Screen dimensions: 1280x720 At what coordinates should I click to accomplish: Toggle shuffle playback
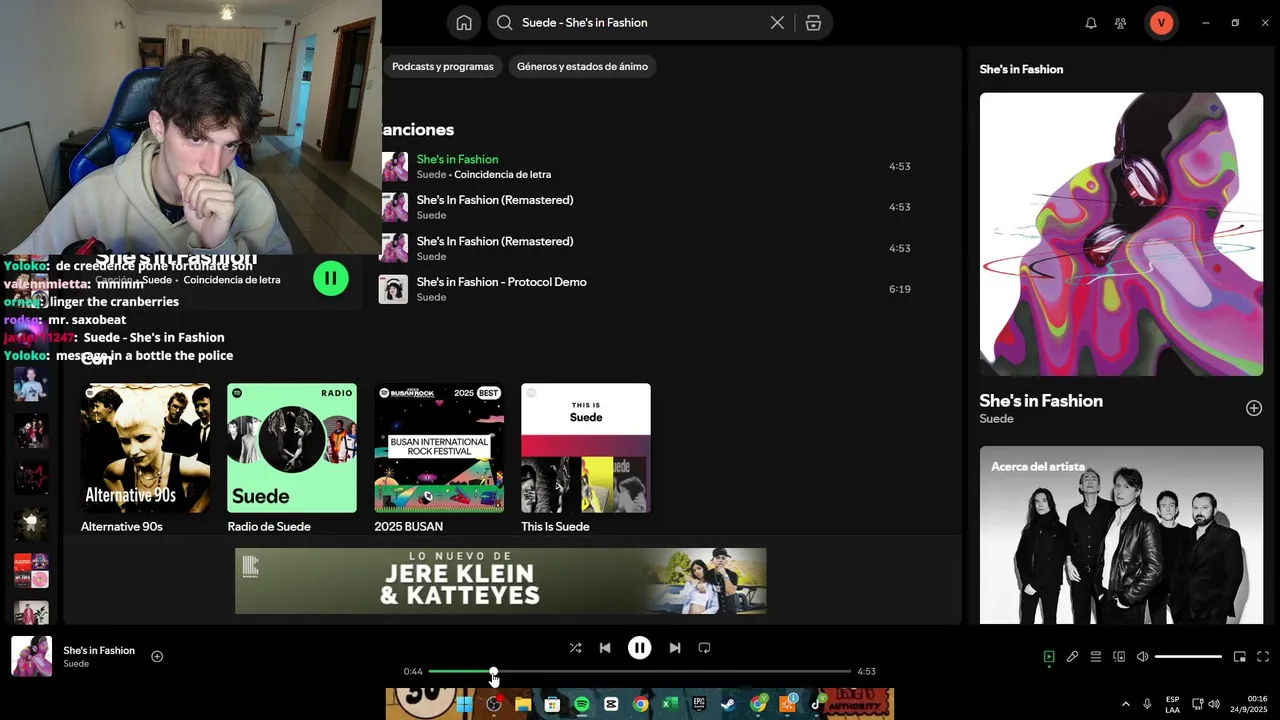[575, 648]
